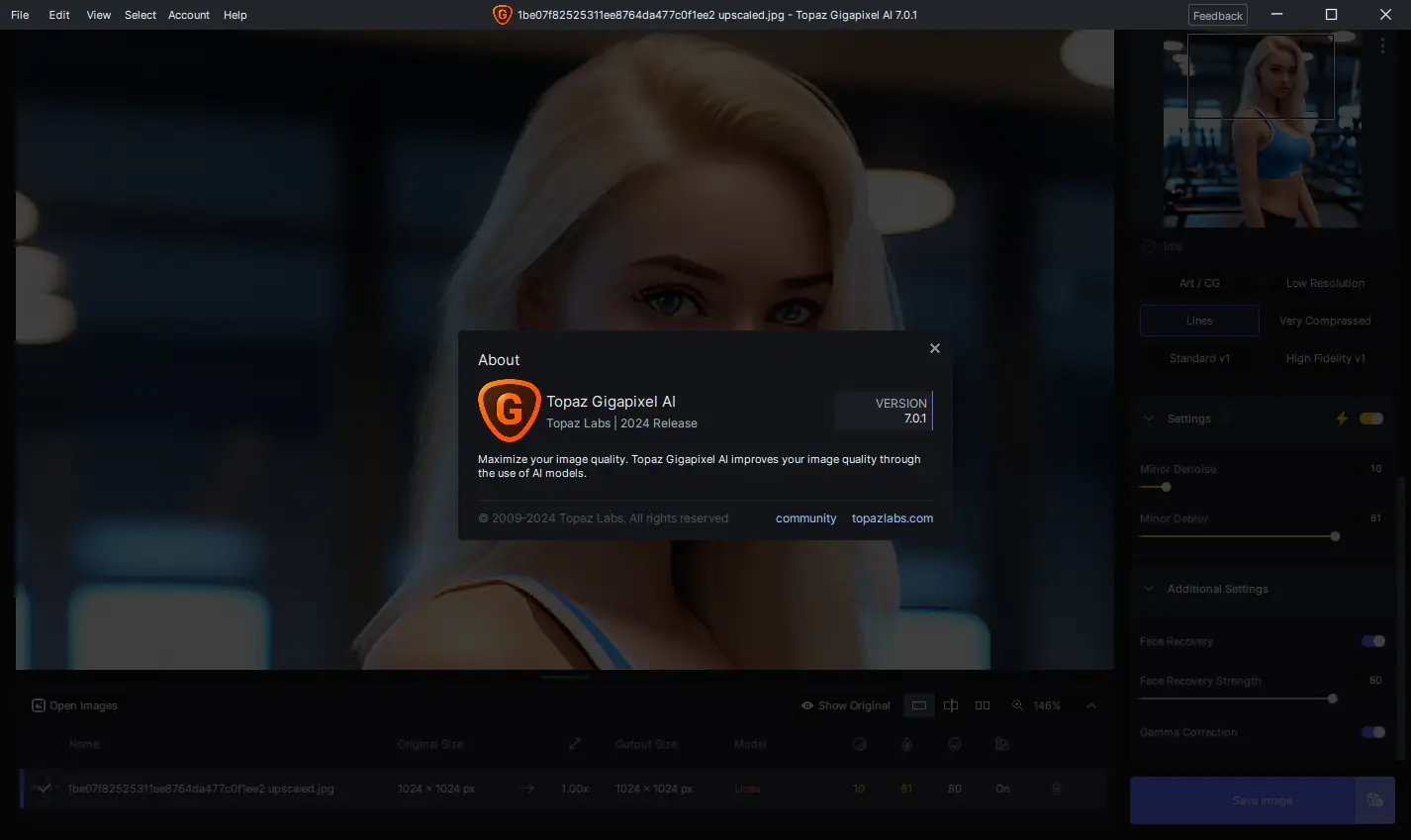The image size is (1411, 840).
Task: Switch to single view layout
Action: click(919, 705)
